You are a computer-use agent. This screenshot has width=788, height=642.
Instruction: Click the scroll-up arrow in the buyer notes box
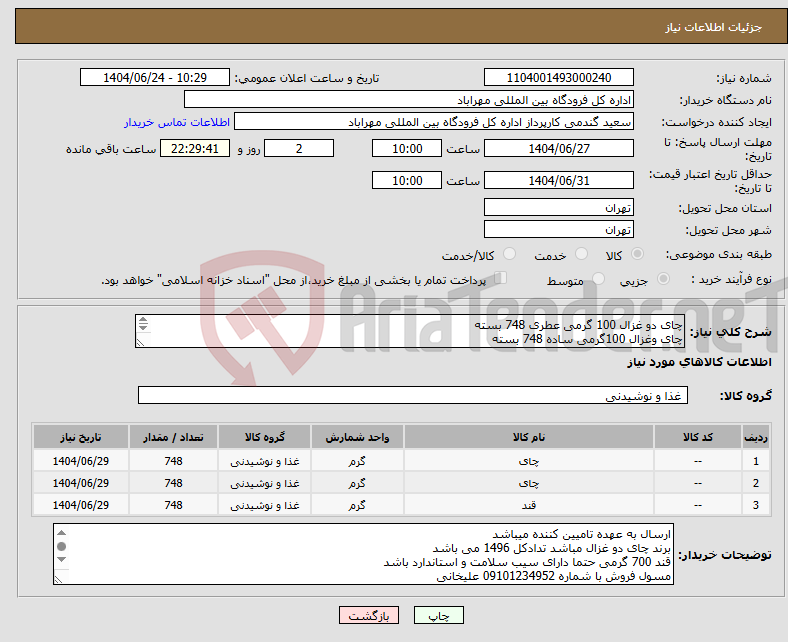click(x=62, y=533)
